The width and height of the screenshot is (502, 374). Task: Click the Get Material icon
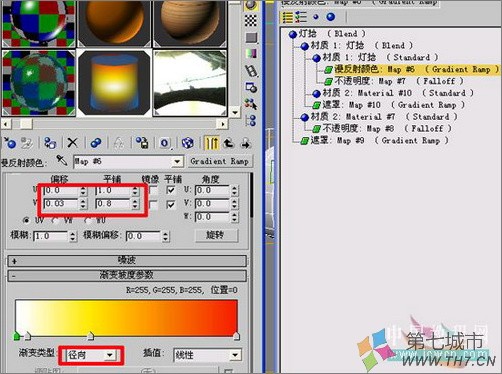click(x=10, y=143)
